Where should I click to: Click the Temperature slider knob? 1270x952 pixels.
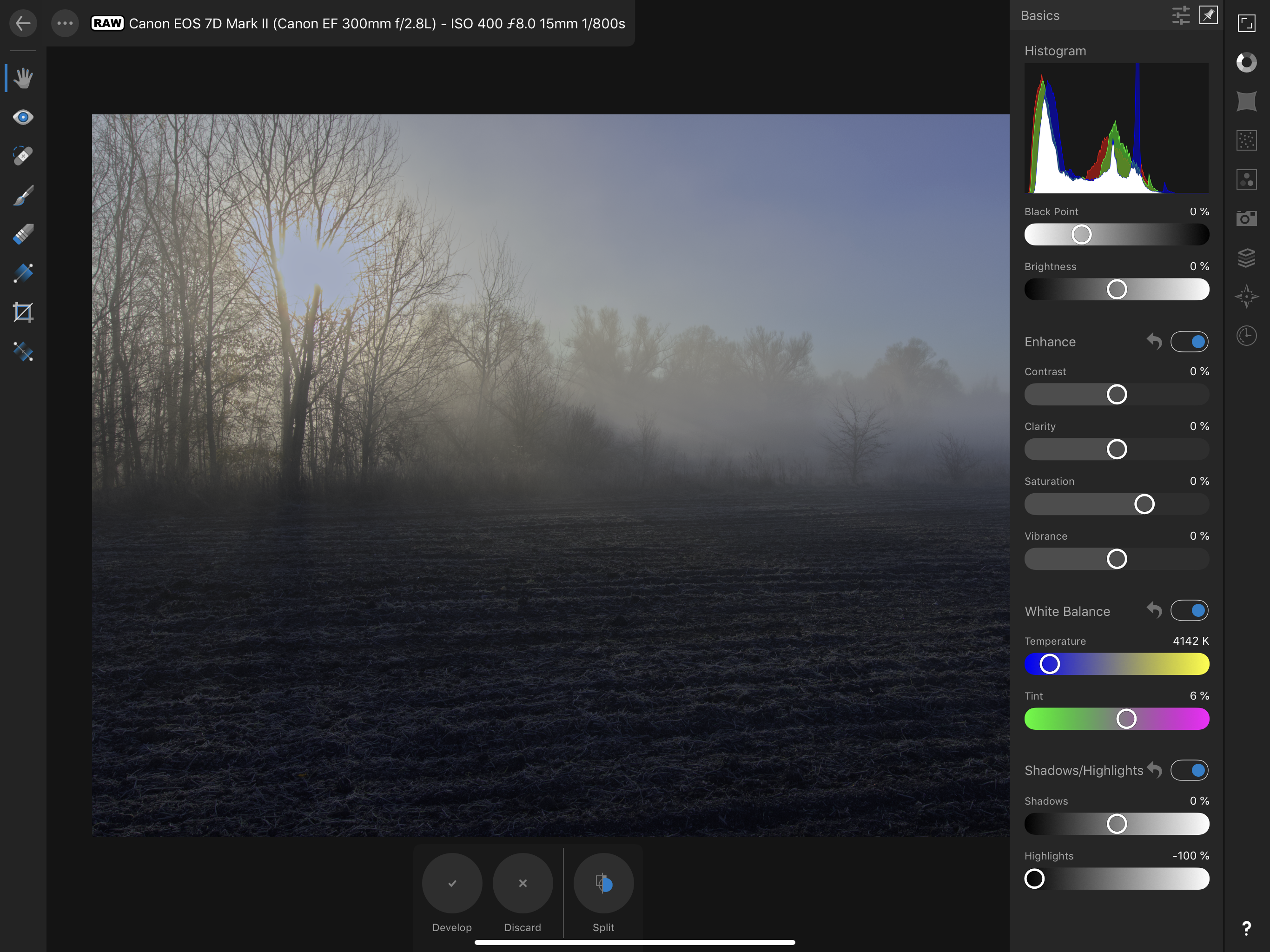tap(1050, 664)
